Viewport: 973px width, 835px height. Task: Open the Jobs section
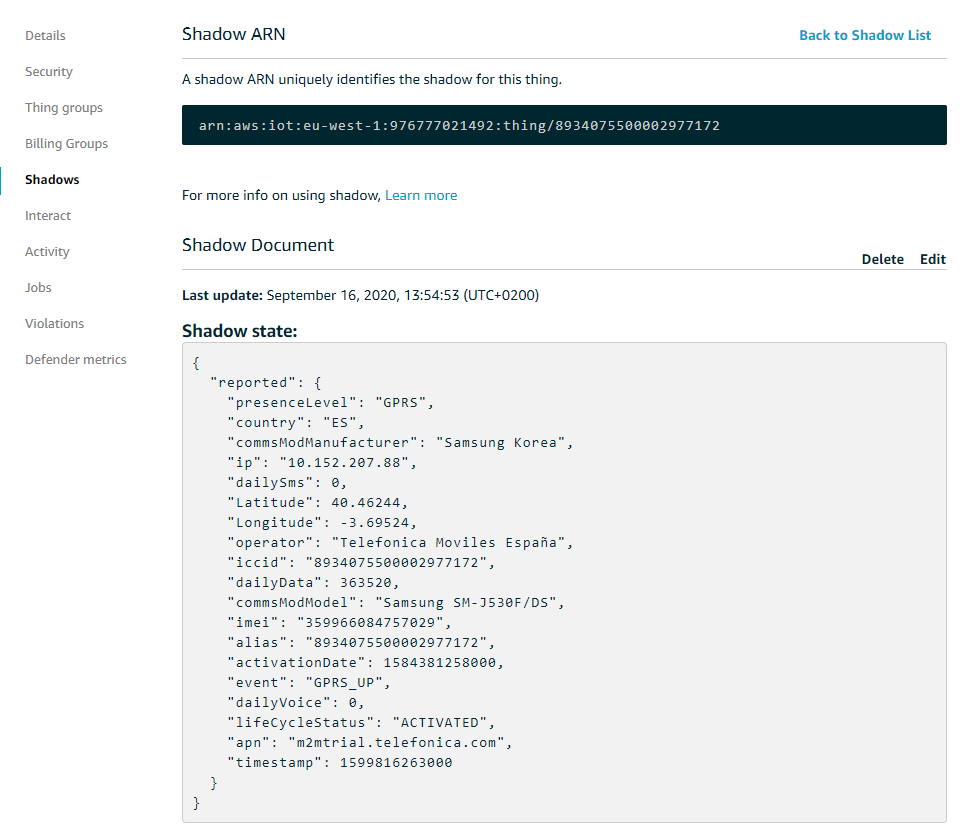[x=38, y=288]
